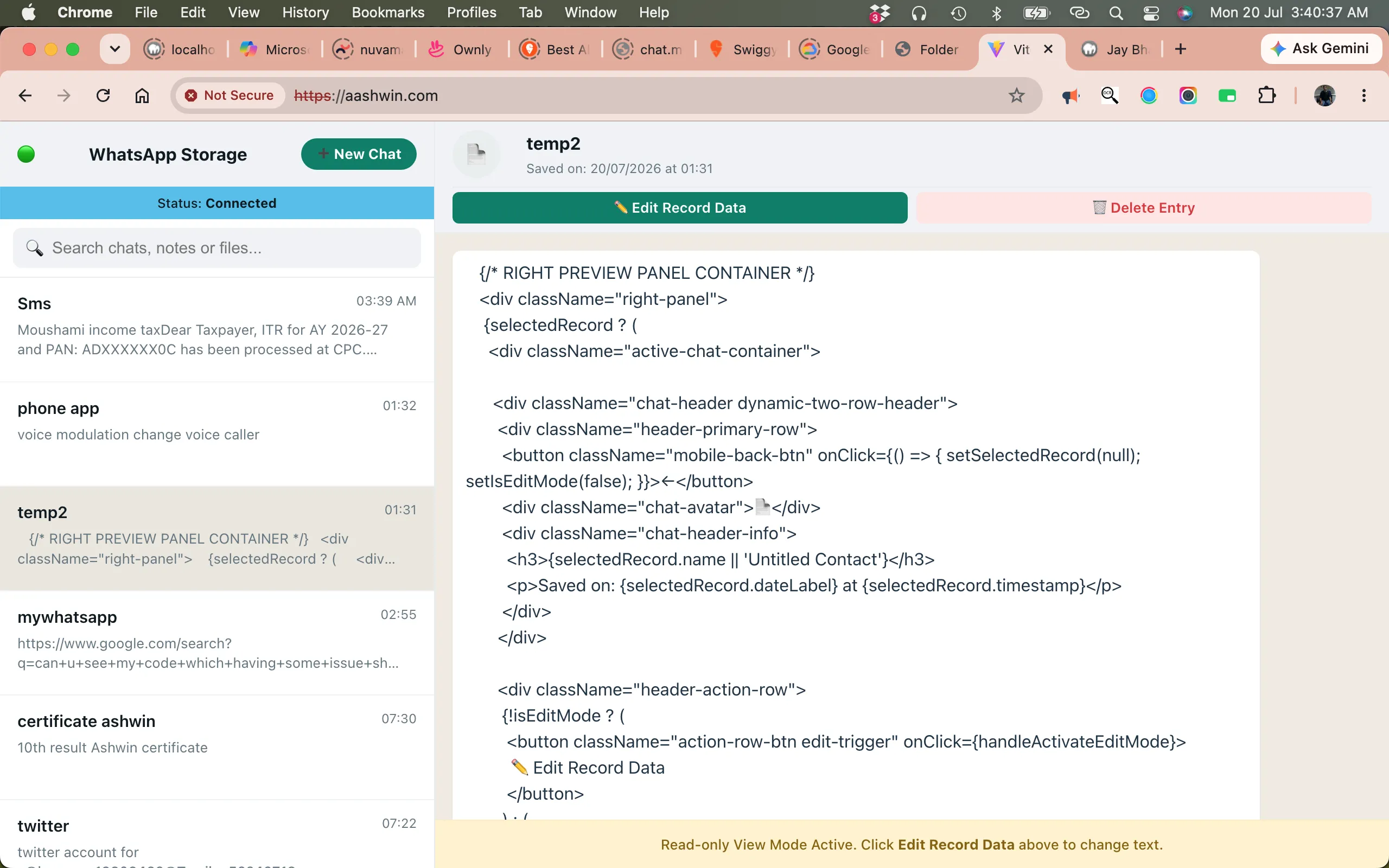
Task: Click the temp2 document avatar icon
Action: click(x=476, y=154)
